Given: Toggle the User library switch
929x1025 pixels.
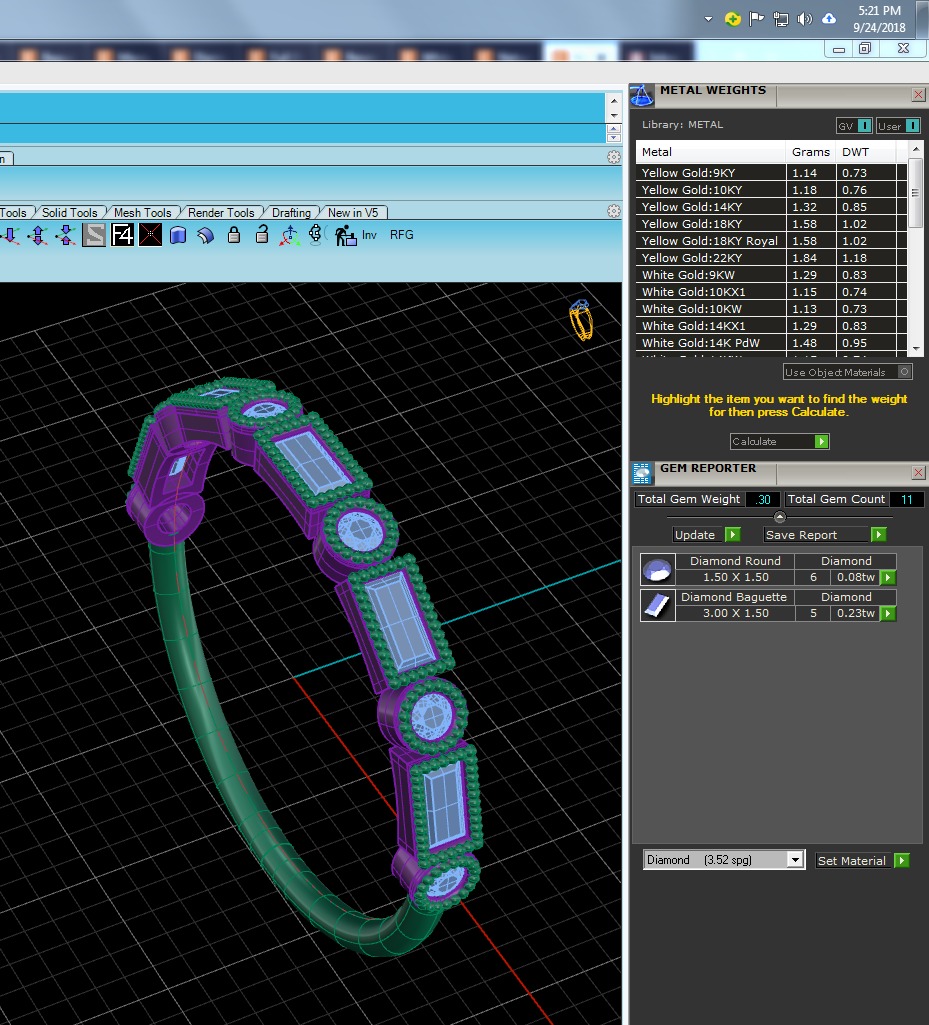Looking at the screenshot, I should 898,126.
